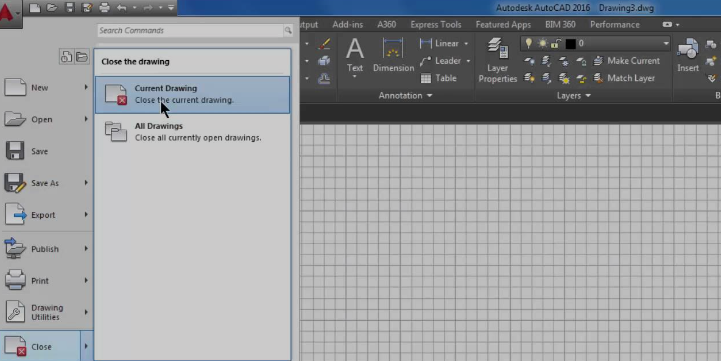This screenshot has width=721, height=361.
Task: Choose Publish in application menu
Action: pos(46,249)
